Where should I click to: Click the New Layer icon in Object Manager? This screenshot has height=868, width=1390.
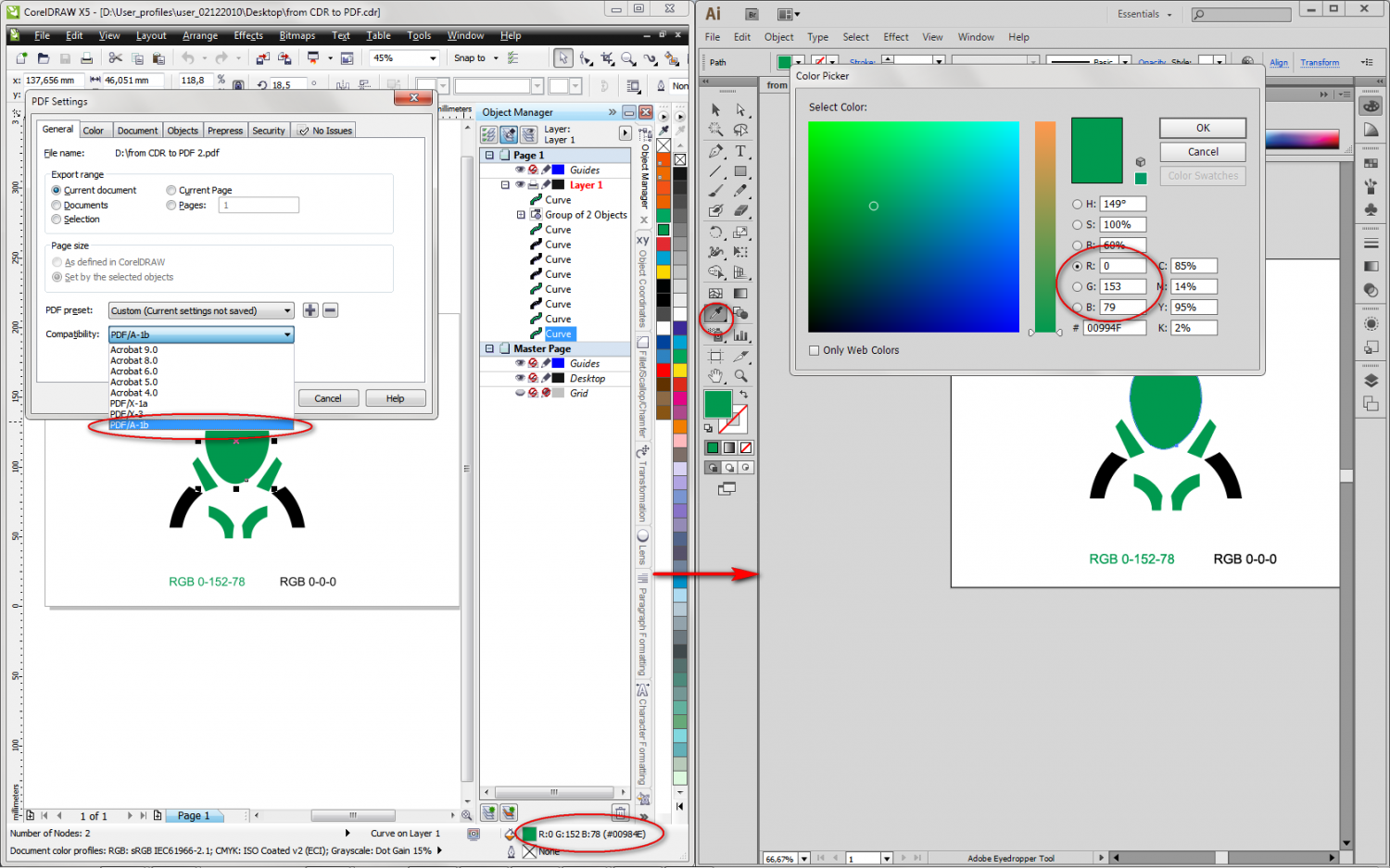pos(488,812)
